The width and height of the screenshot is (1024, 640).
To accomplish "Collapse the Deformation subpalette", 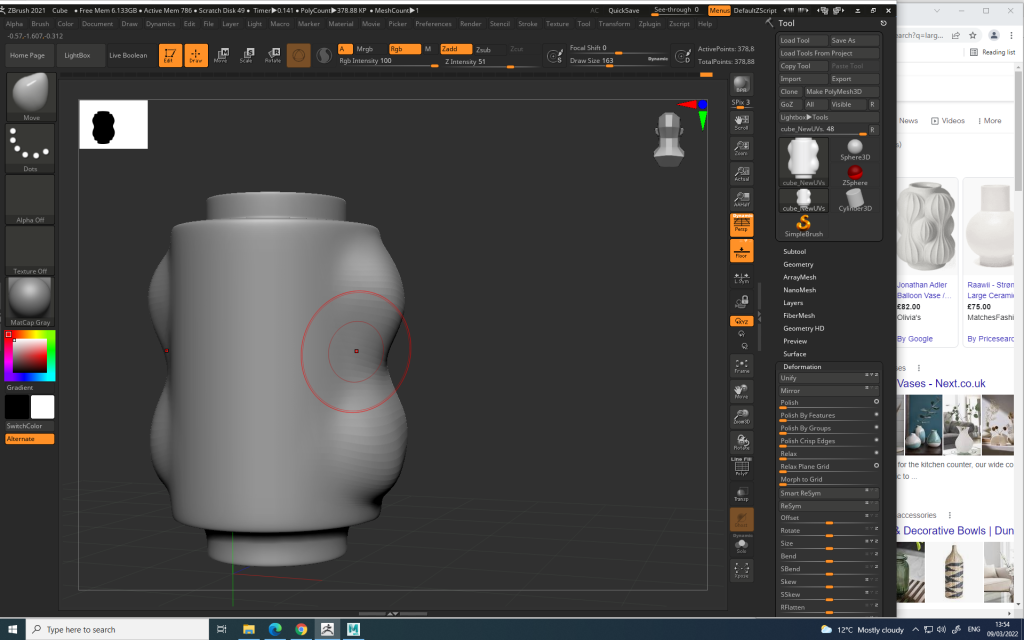I will (802, 367).
